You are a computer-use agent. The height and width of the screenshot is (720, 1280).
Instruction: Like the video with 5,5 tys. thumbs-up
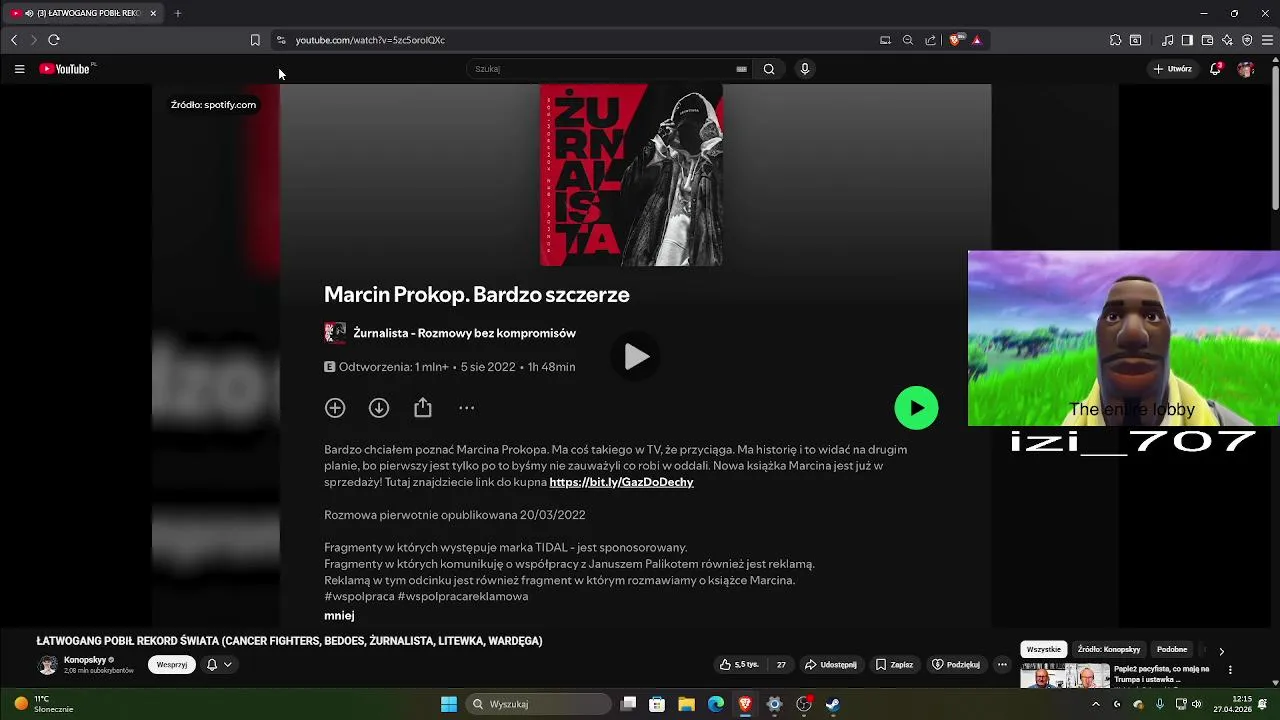tap(740, 665)
